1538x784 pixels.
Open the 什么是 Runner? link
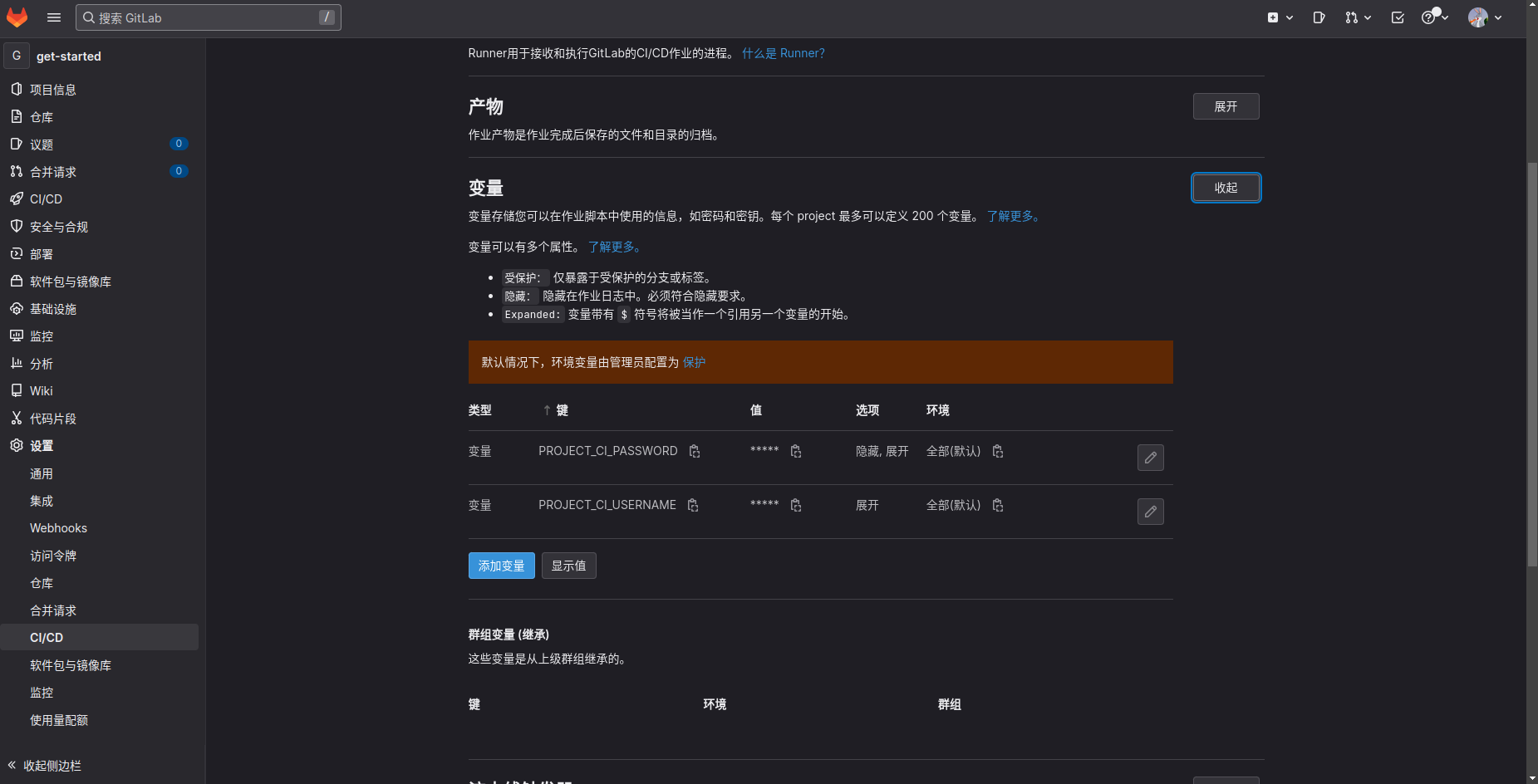pyautogui.click(x=783, y=53)
